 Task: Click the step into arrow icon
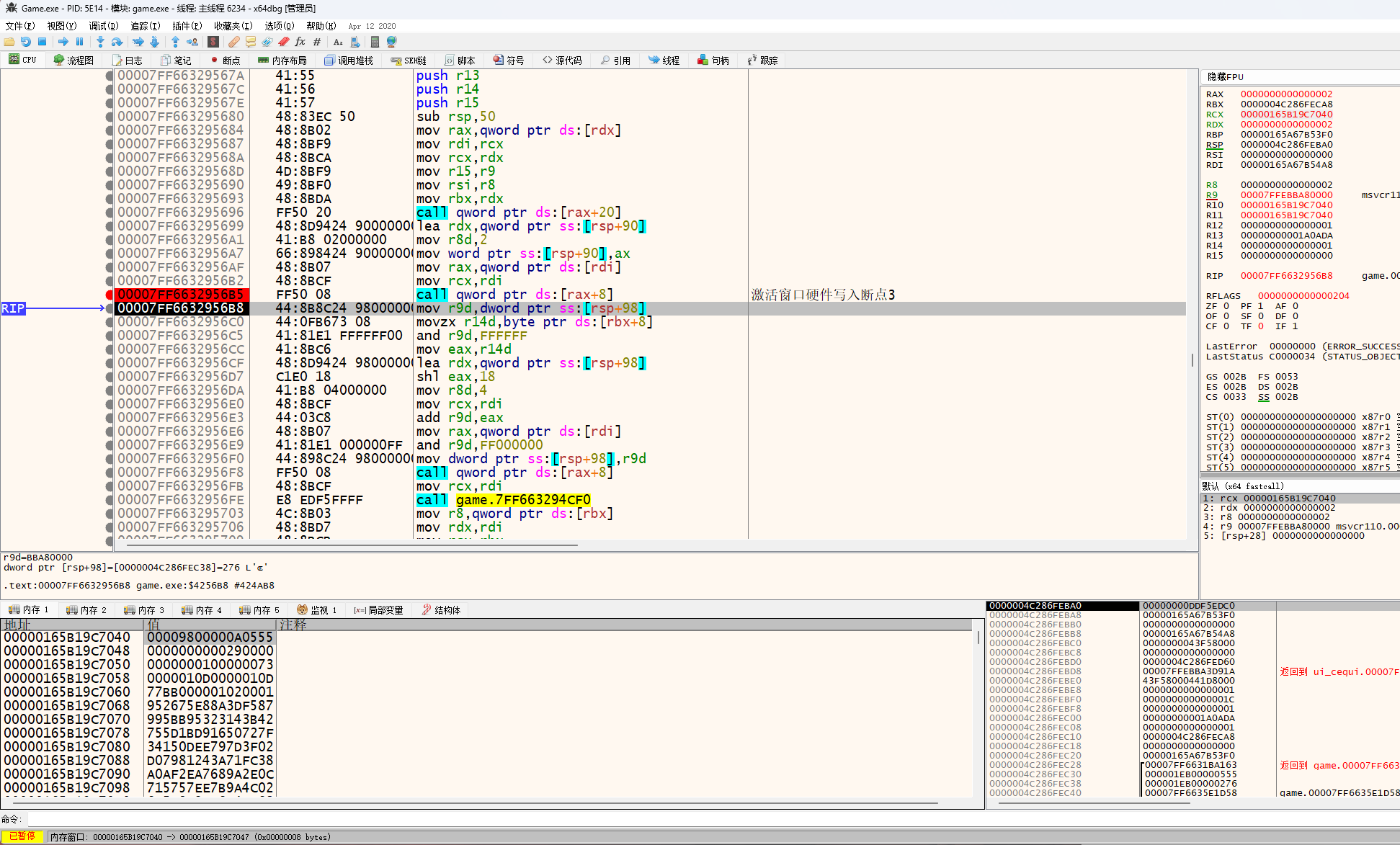click(100, 42)
